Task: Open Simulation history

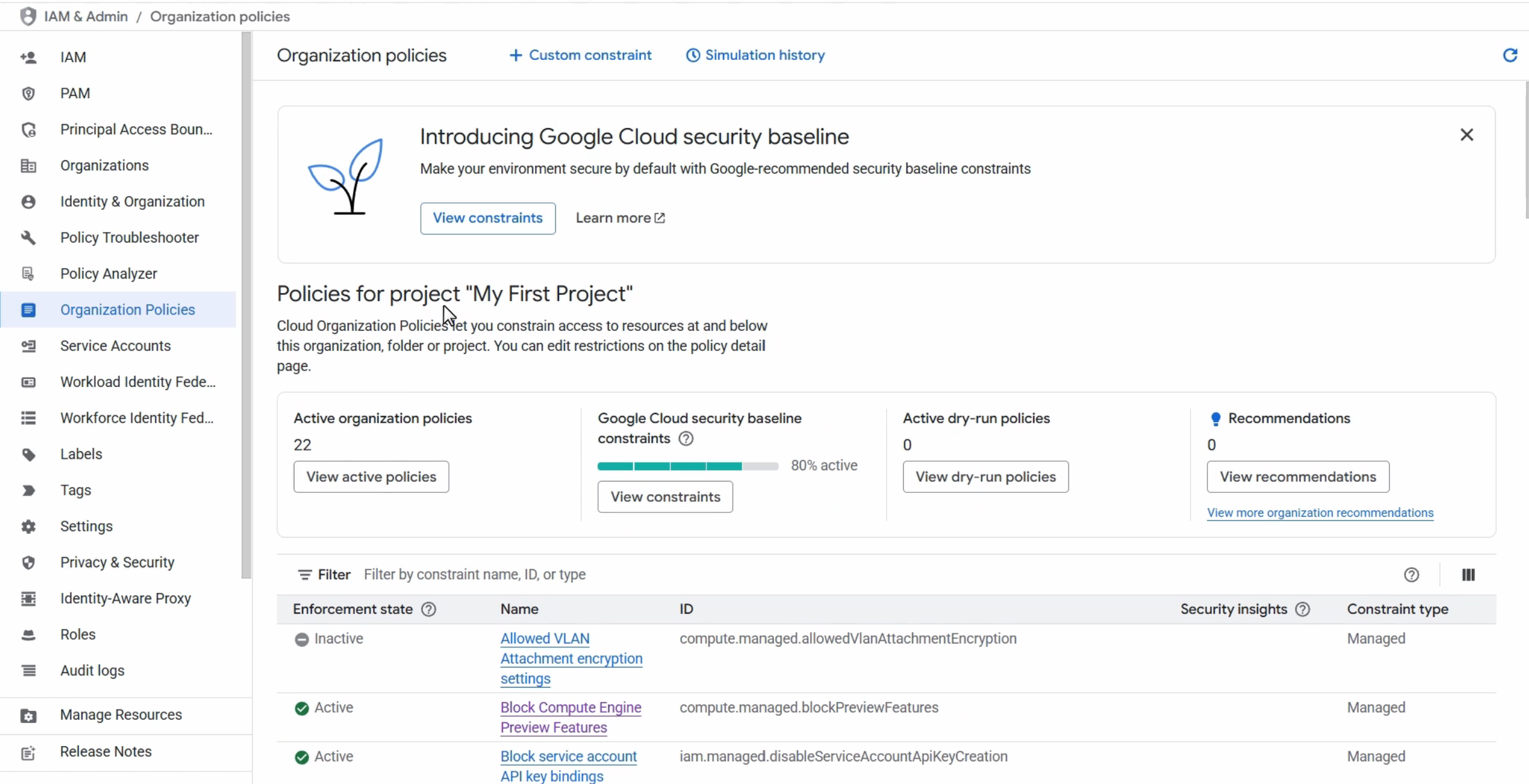Action: [x=755, y=55]
